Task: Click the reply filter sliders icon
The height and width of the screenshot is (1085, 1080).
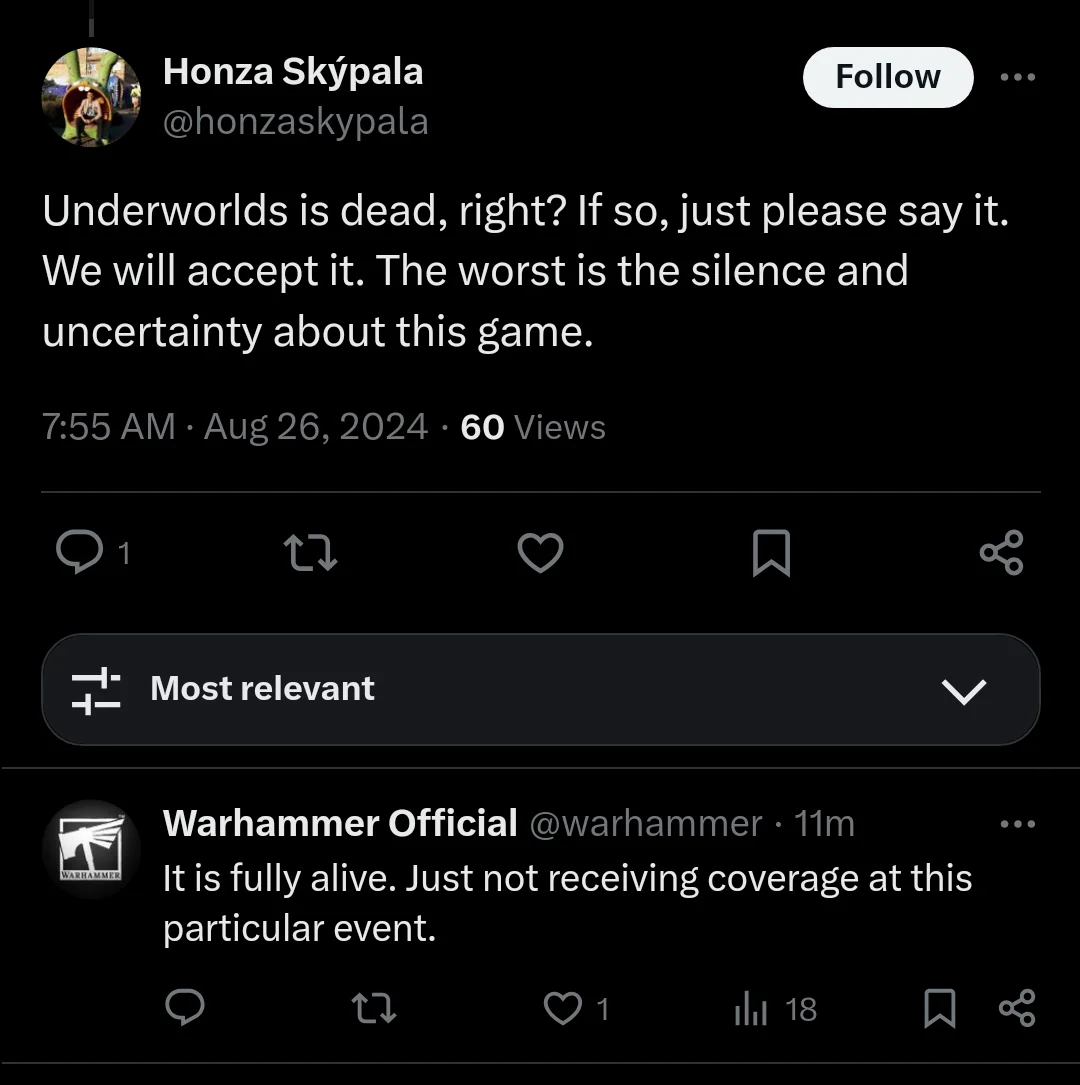Action: (96, 690)
